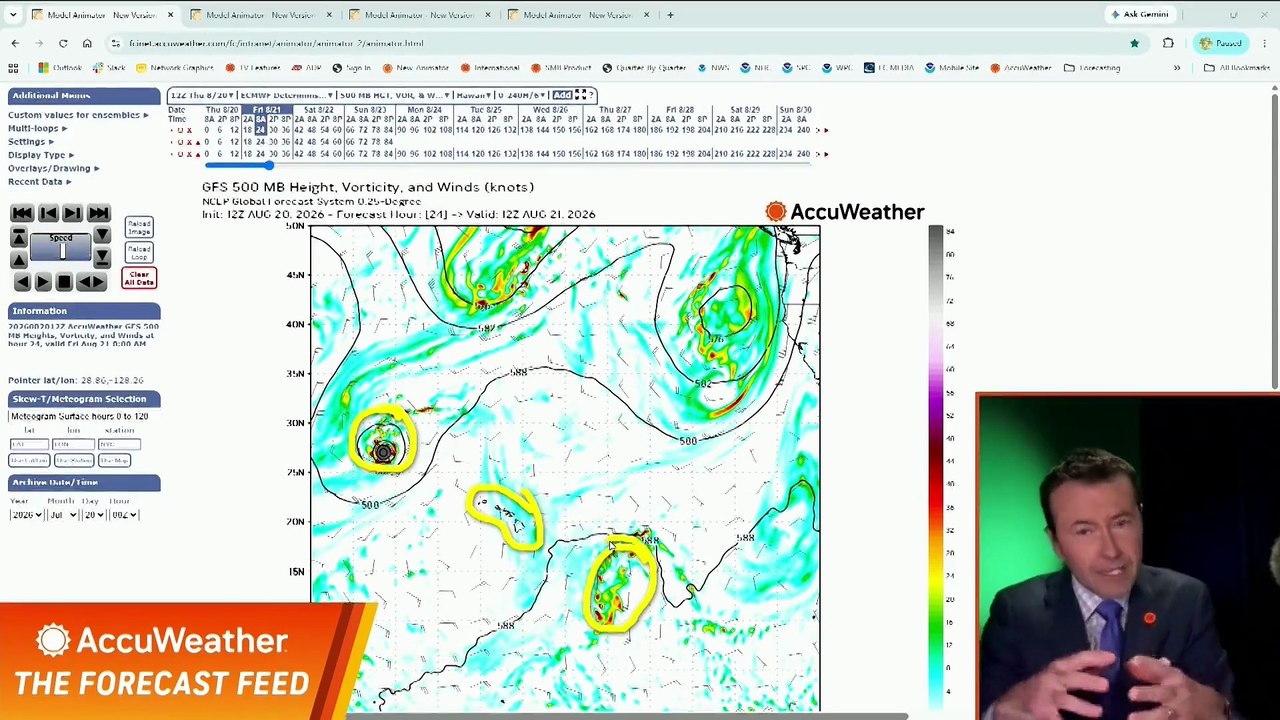Step forward one frame

point(72,213)
